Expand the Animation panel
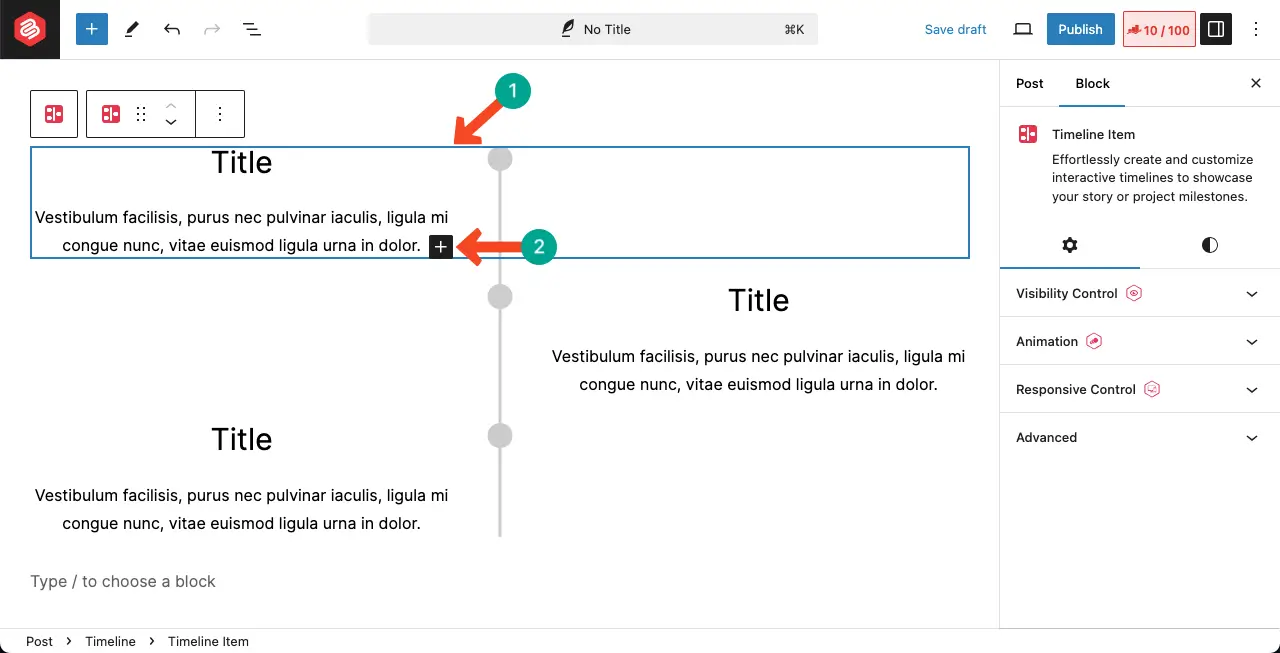 (1139, 341)
